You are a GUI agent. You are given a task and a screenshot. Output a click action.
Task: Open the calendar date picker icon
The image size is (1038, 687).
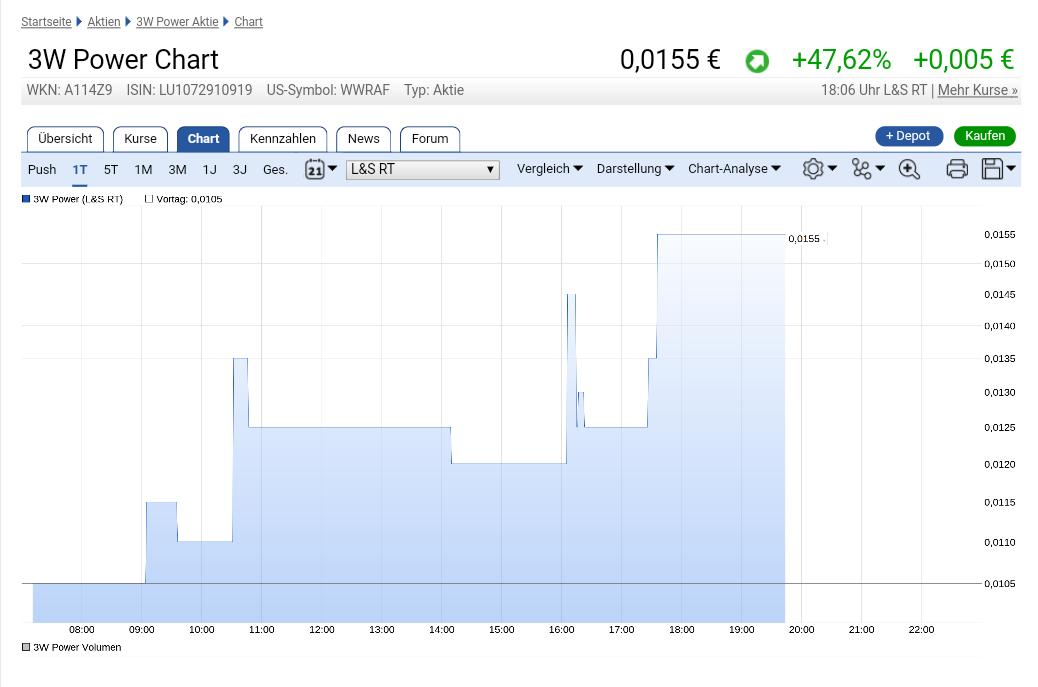[315, 169]
